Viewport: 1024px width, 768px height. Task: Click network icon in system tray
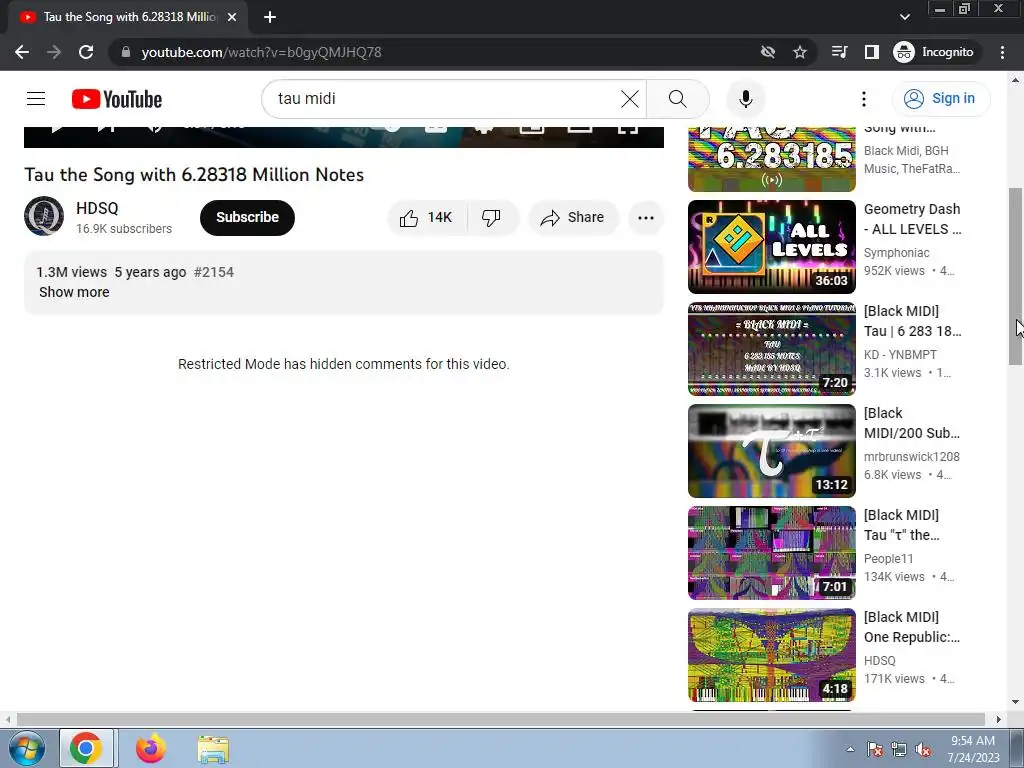[x=899, y=749]
